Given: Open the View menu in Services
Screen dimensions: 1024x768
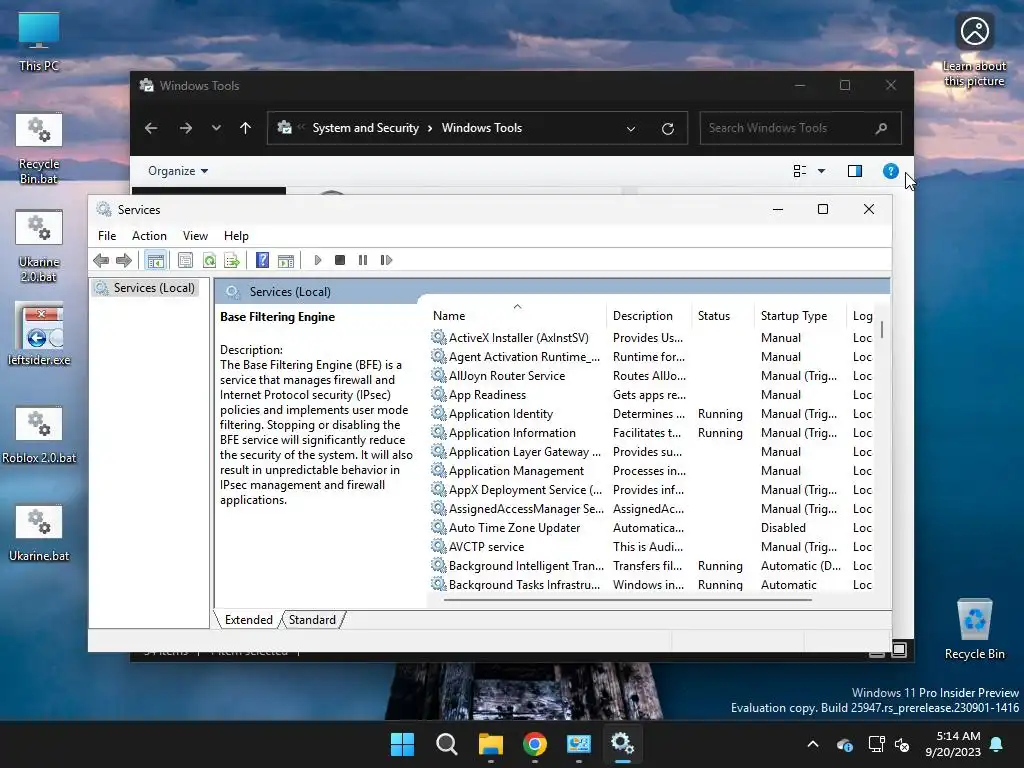Looking at the screenshot, I should pos(195,236).
